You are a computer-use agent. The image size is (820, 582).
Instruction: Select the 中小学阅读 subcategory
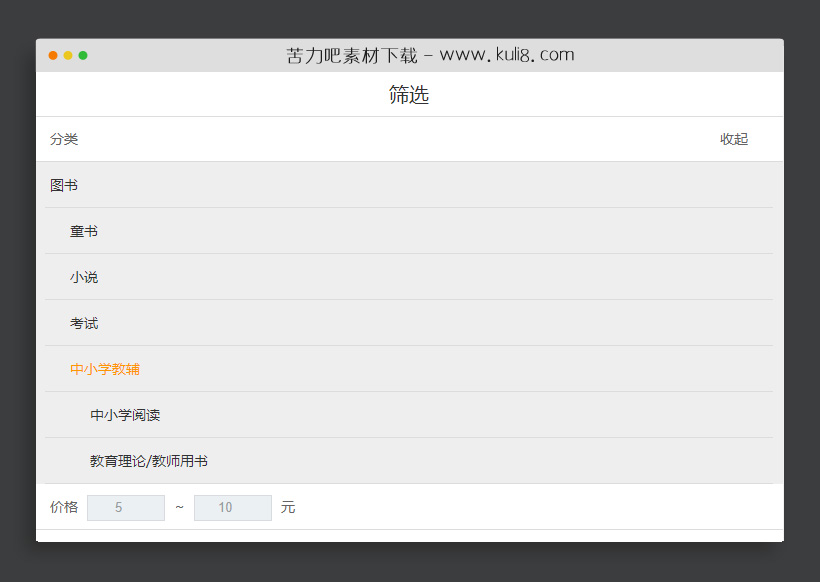[125, 415]
